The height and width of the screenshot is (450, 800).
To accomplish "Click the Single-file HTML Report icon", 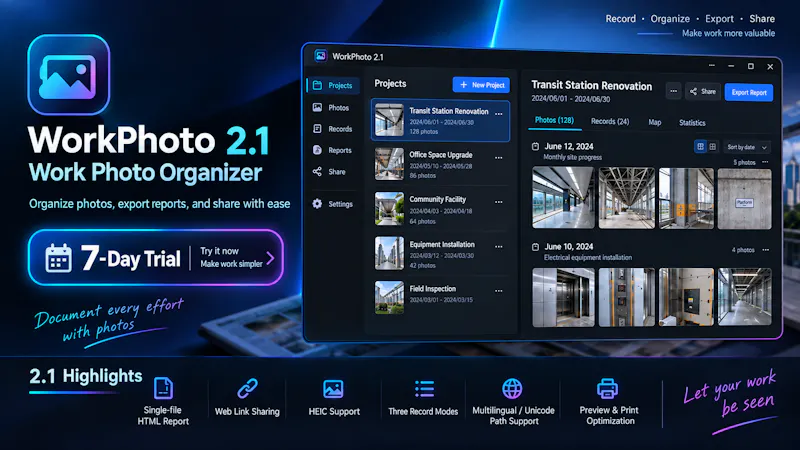I will click(163, 389).
